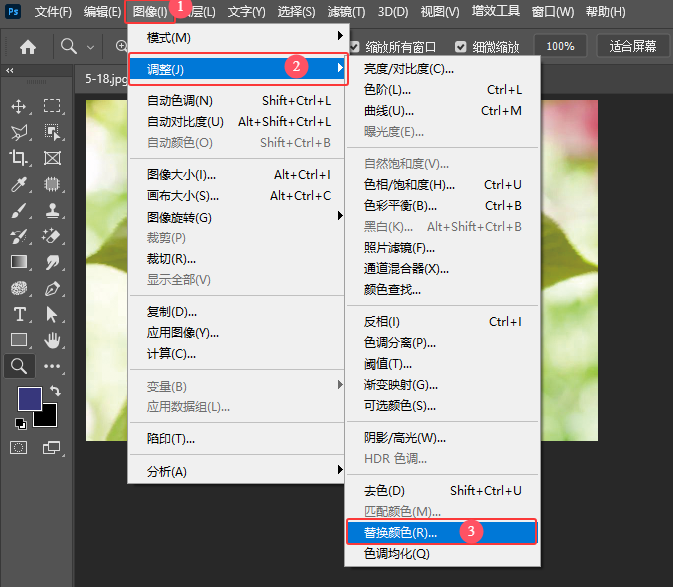Open the 滤镜(T) menu

[x=346, y=12]
